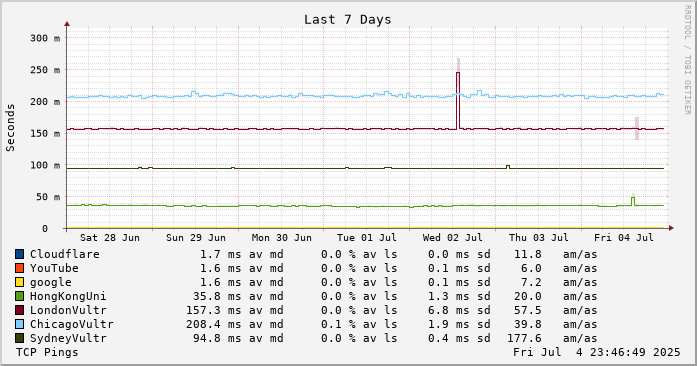Click the ChicagoVultr '208.4 ms' median value
Image resolution: width=697 pixels, height=366 pixels.
[x=213, y=324]
